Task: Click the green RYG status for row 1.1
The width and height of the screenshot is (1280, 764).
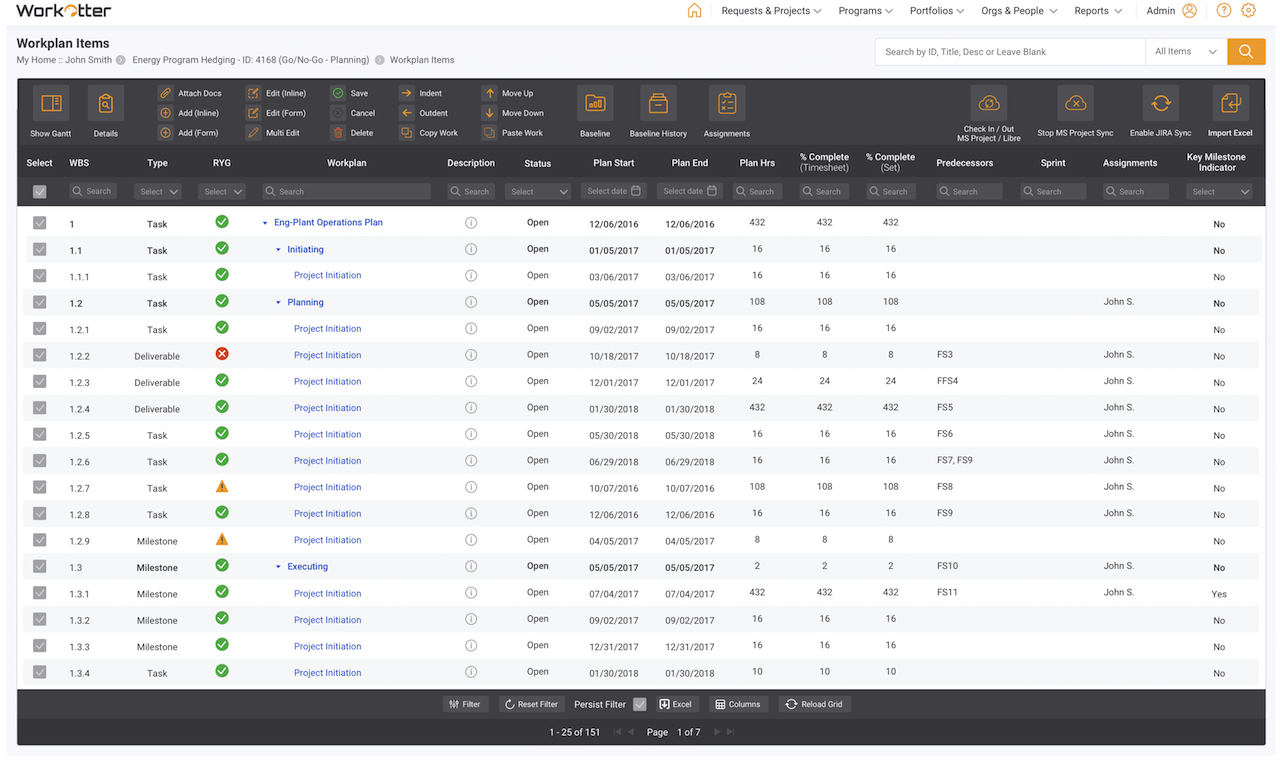Action: pyautogui.click(x=221, y=250)
